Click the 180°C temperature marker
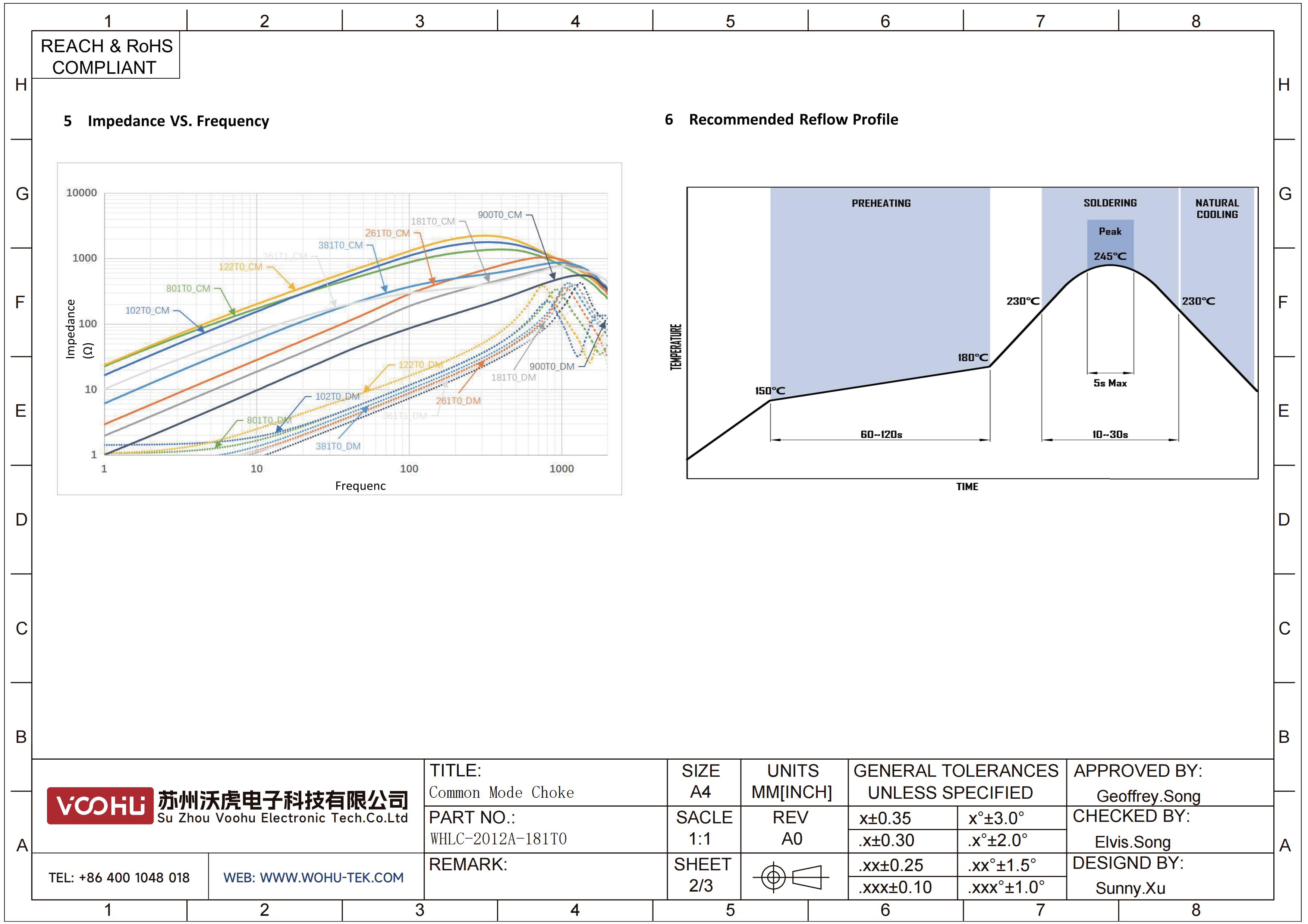1308x924 pixels. point(973,357)
